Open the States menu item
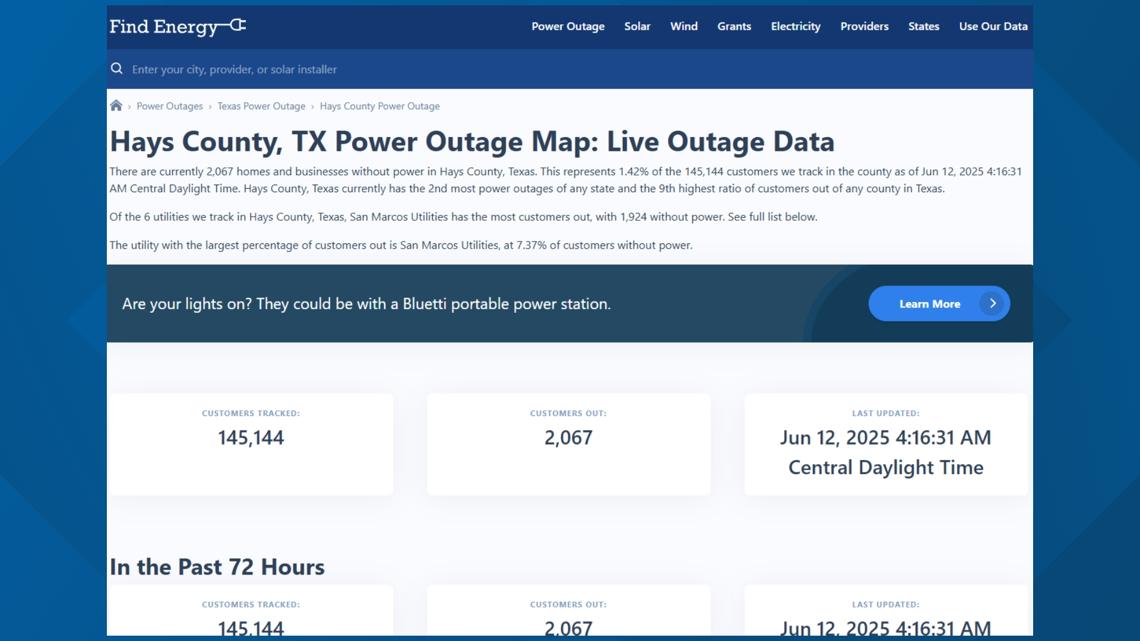 tap(923, 26)
